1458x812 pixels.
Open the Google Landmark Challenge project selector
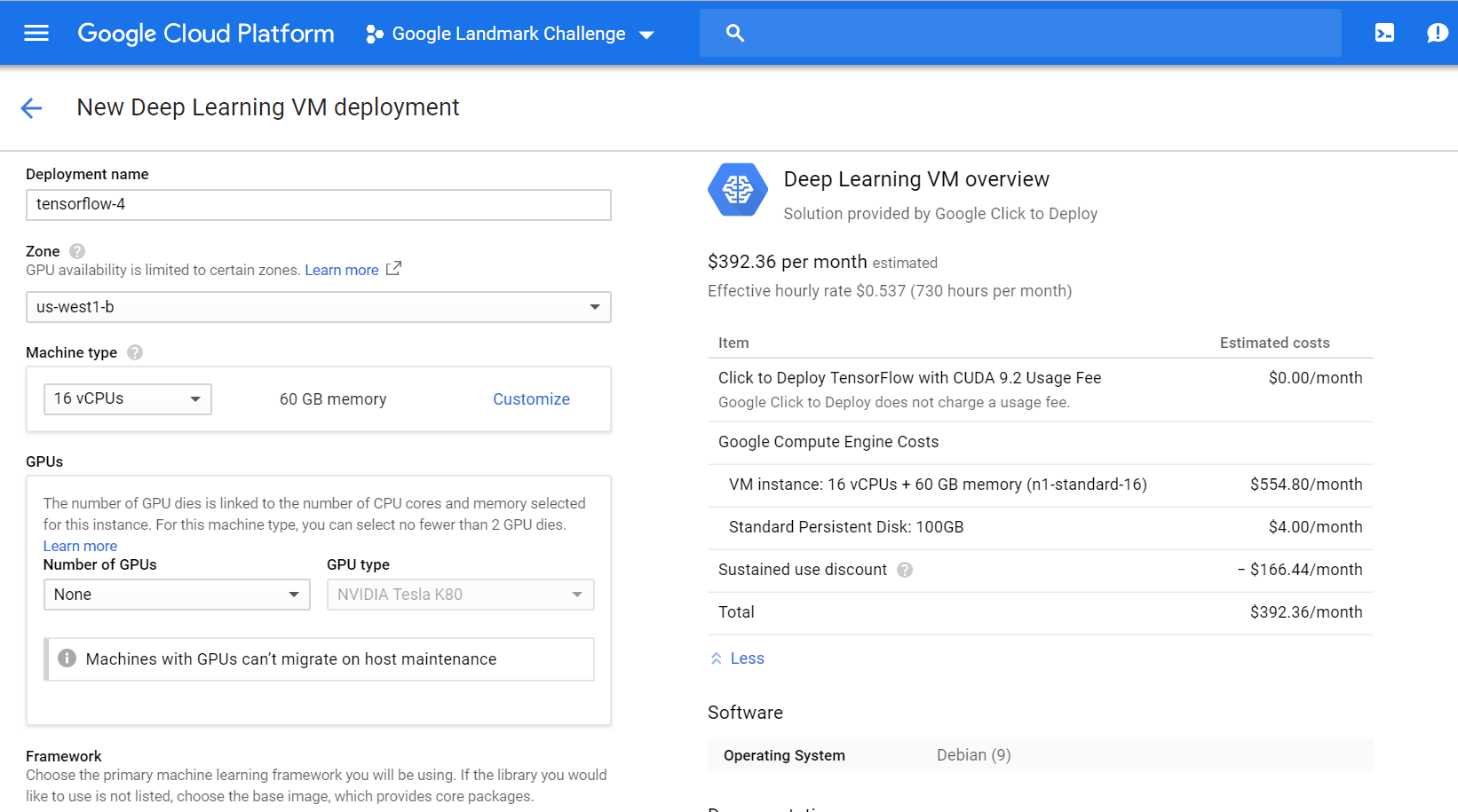pos(511,34)
